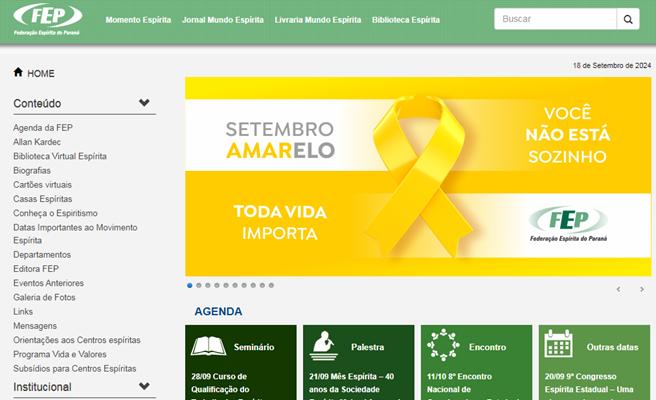The image size is (656, 400).
Task: Click the HOME house icon
Action: (x=18, y=72)
